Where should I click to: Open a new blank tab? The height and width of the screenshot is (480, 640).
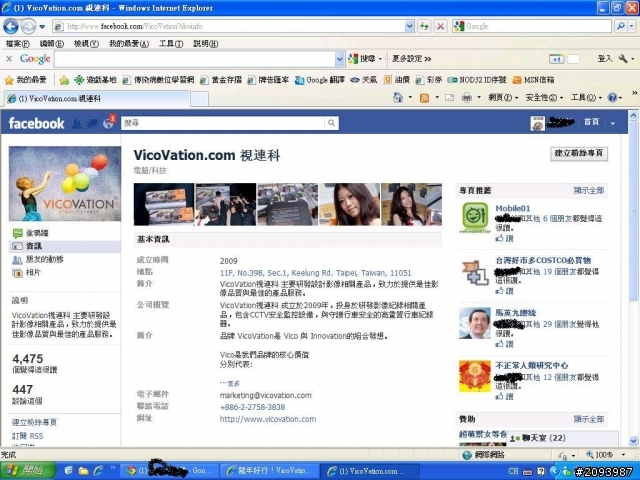[x=200, y=99]
